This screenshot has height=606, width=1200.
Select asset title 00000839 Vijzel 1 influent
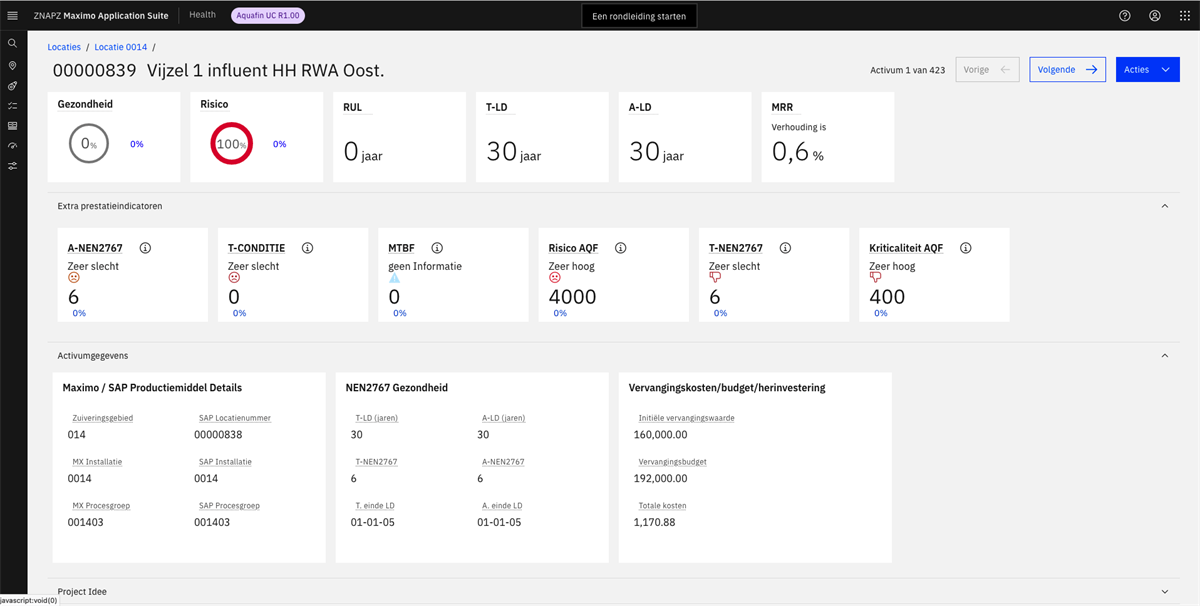(218, 71)
